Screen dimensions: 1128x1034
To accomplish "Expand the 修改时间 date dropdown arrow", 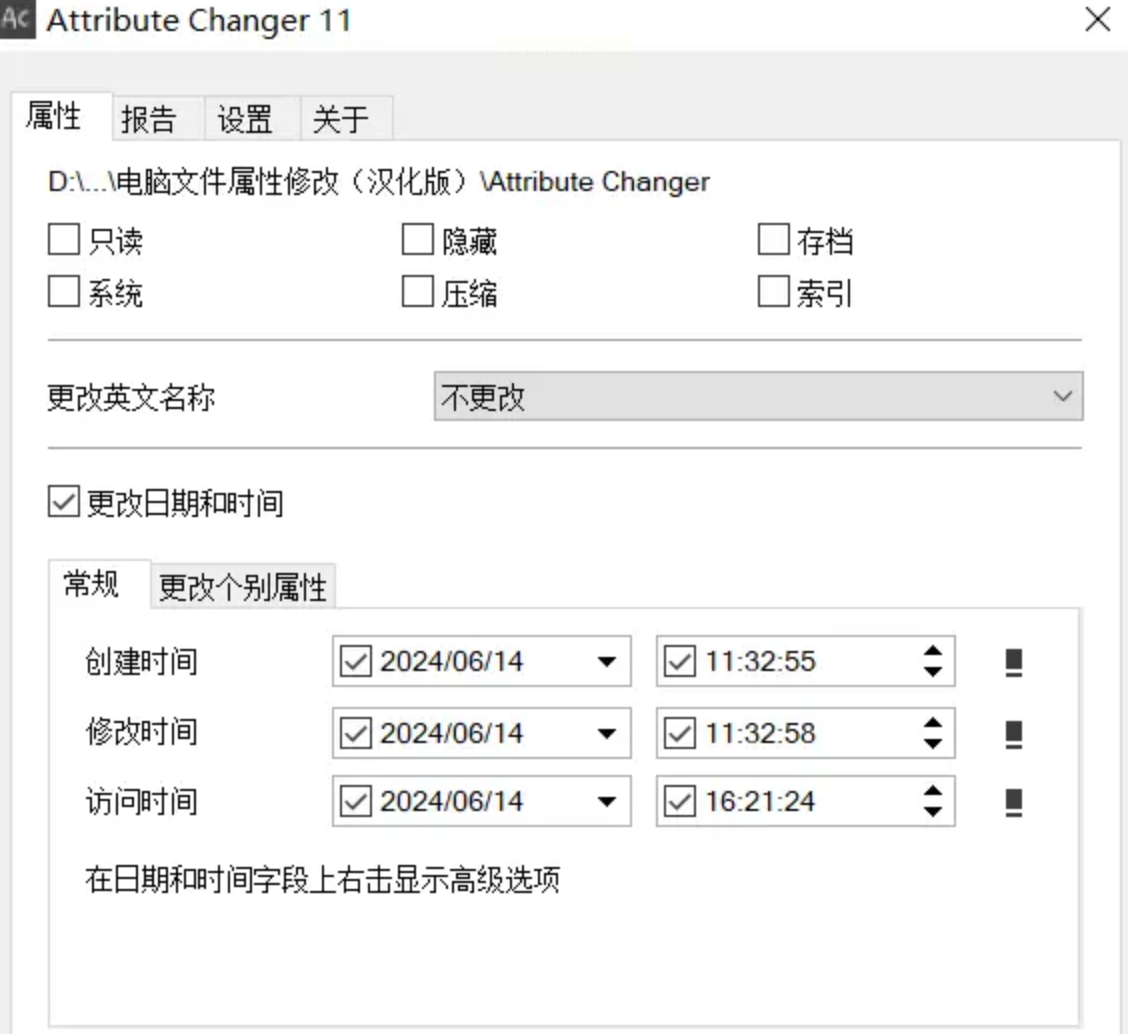I will [x=606, y=733].
